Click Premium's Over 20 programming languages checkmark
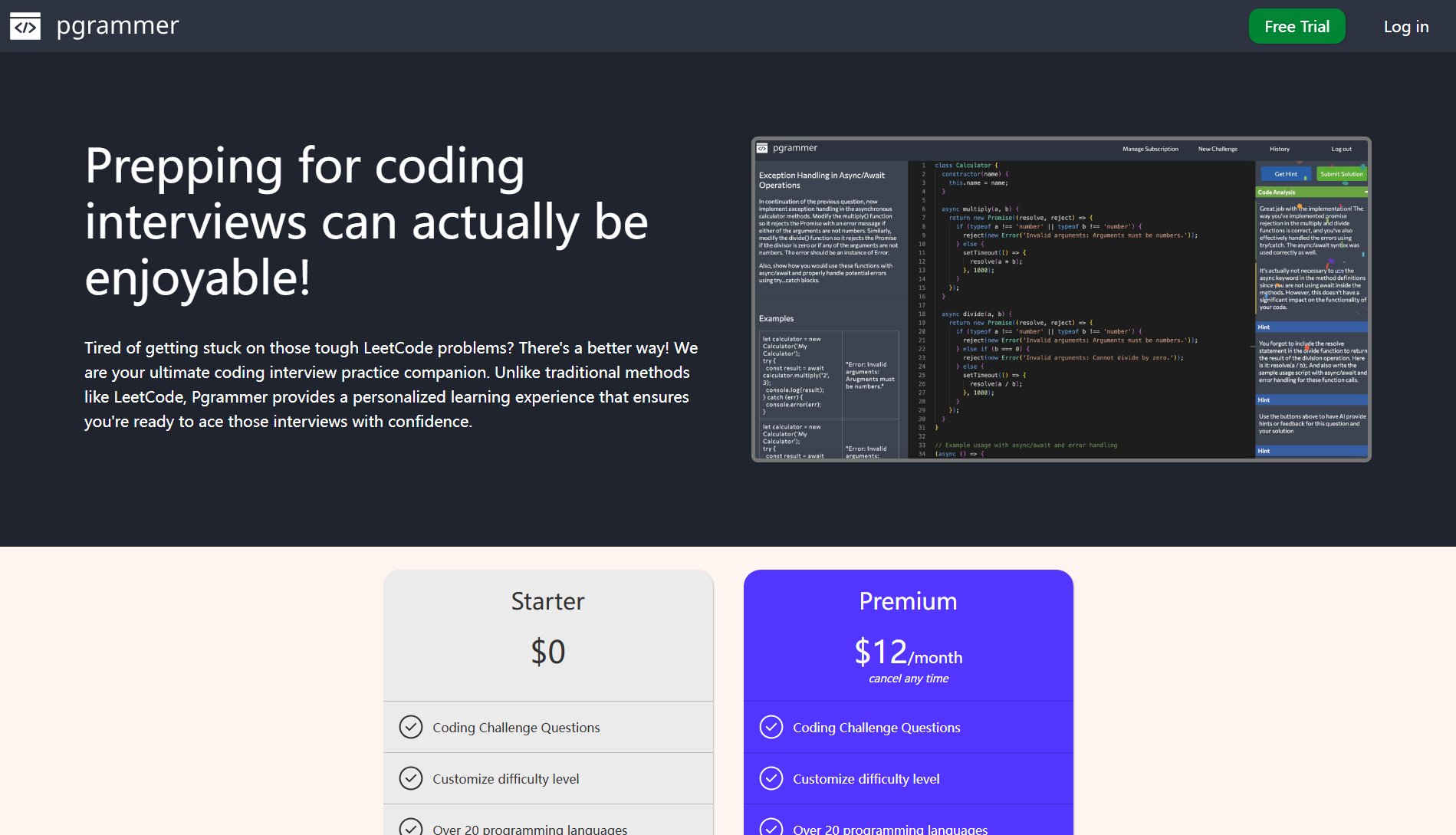 (x=771, y=827)
